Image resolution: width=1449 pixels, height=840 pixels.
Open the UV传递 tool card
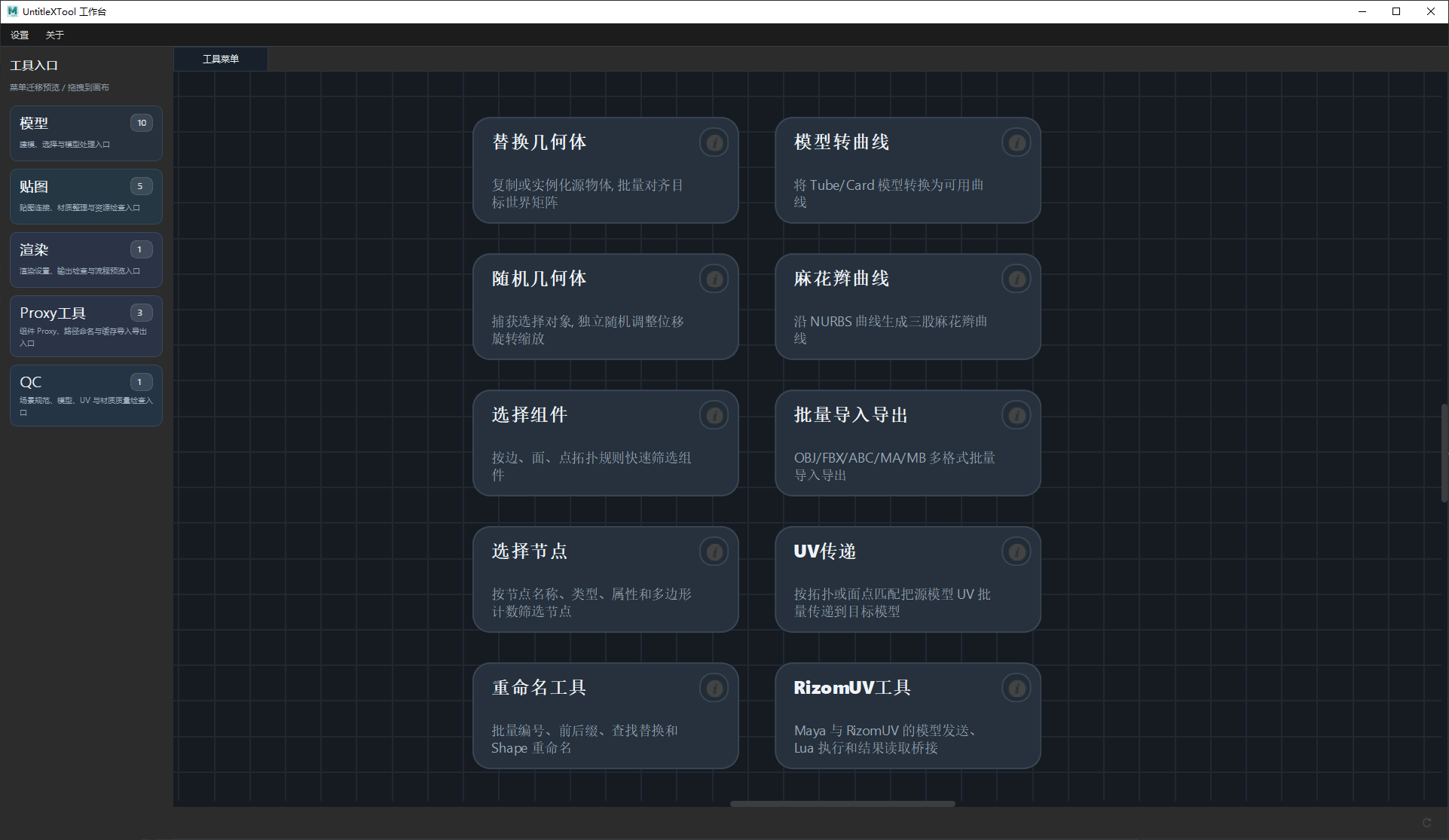click(907, 579)
